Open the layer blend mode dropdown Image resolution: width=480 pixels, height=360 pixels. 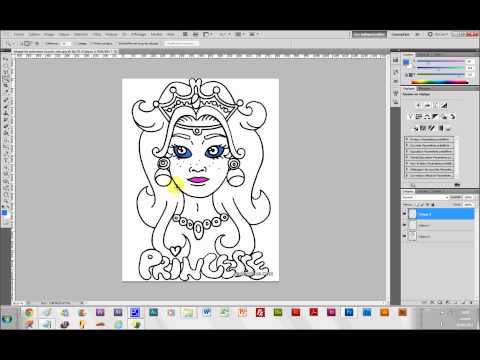(425, 197)
